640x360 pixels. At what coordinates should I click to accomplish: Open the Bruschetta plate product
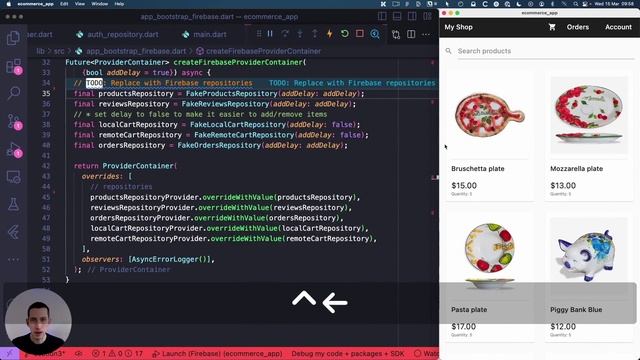tap(489, 136)
